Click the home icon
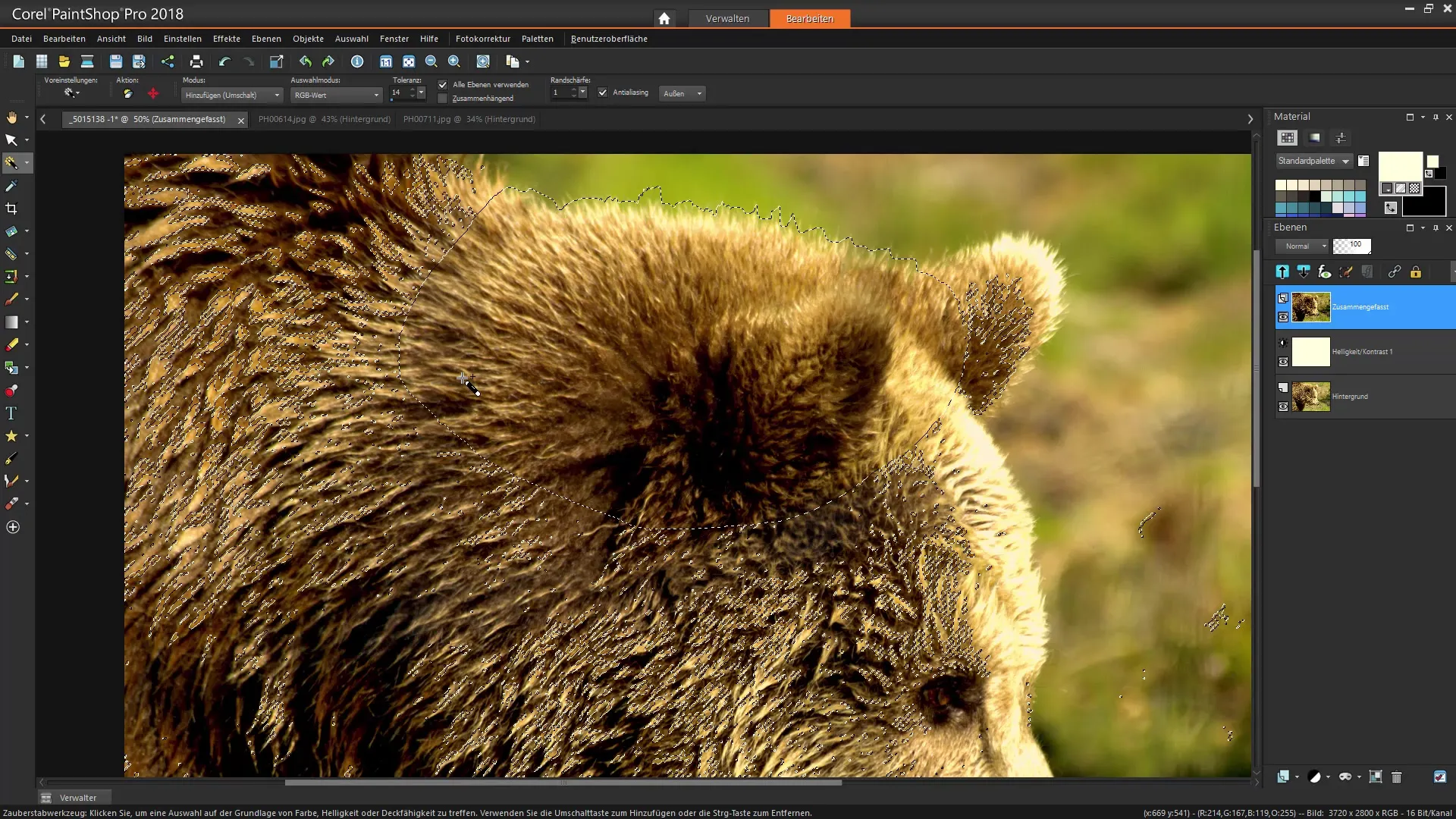 (664, 18)
